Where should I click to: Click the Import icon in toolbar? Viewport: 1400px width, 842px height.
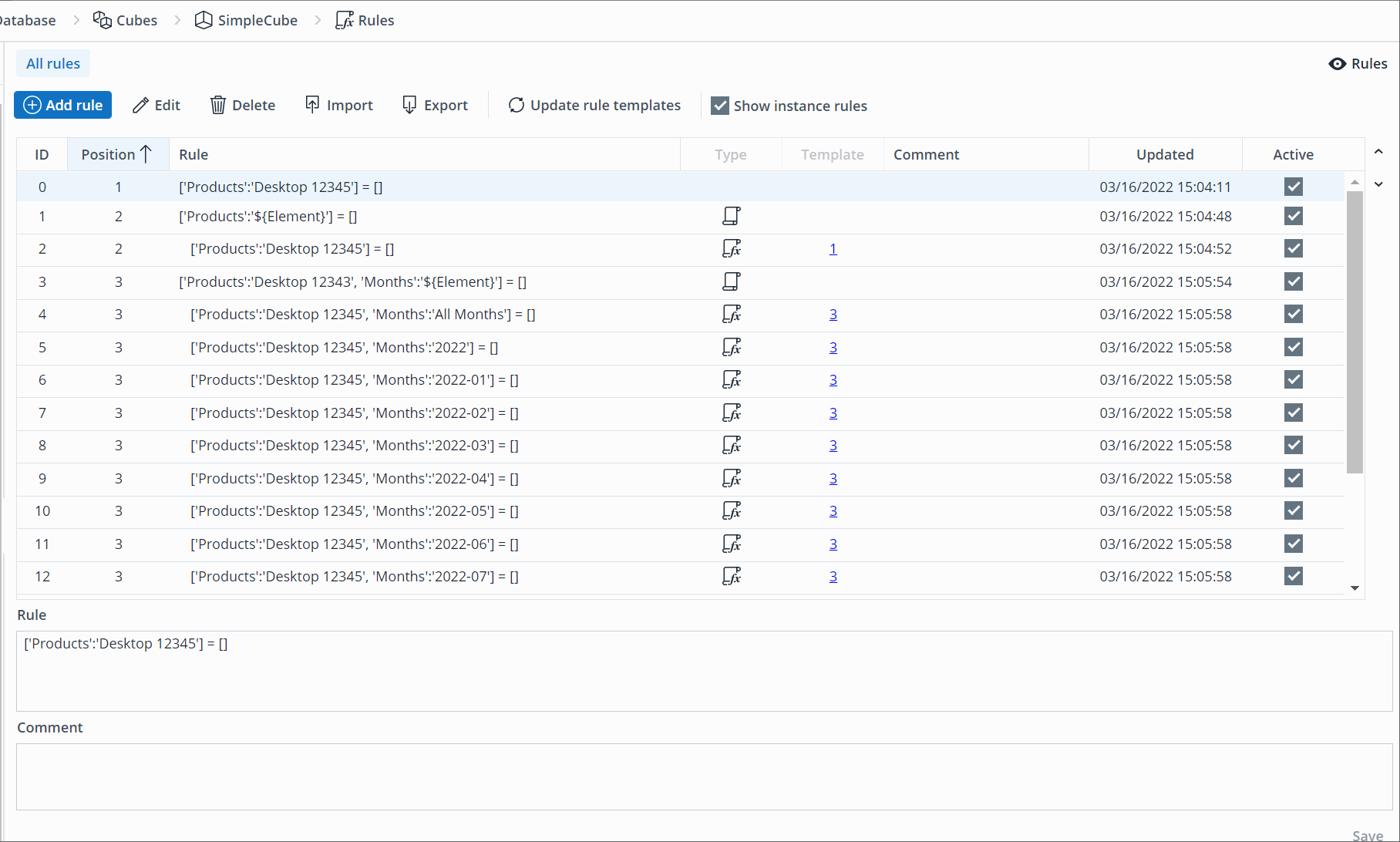point(312,104)
